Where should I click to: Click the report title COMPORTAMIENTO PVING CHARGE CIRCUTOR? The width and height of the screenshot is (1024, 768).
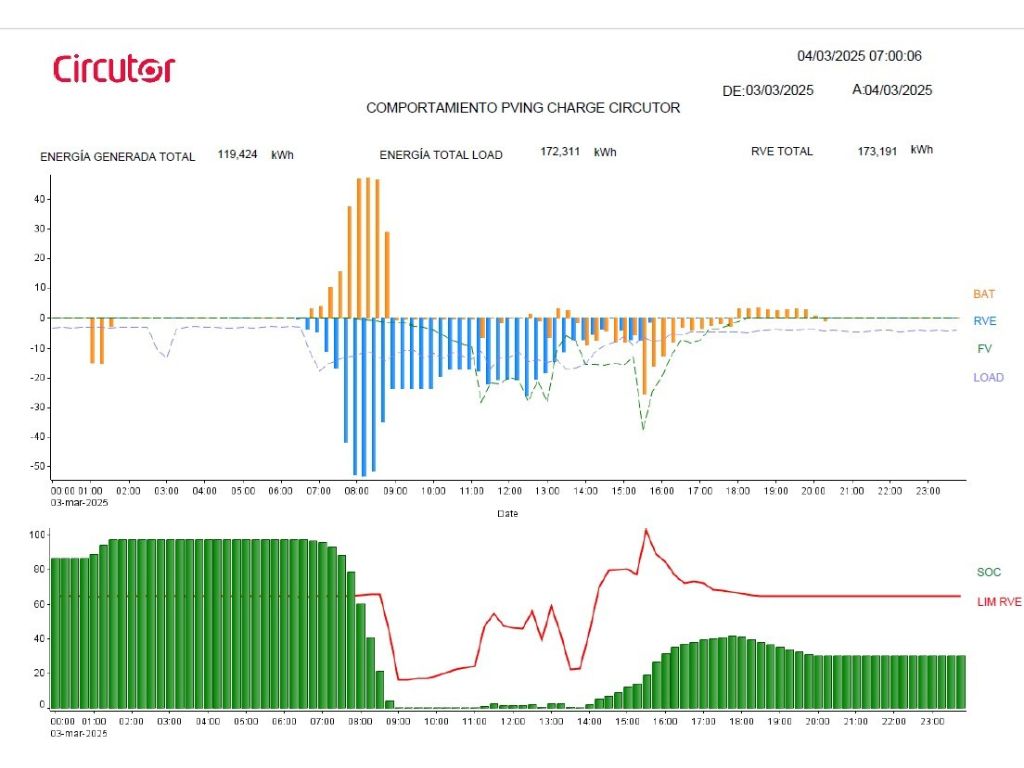[523, 108]
